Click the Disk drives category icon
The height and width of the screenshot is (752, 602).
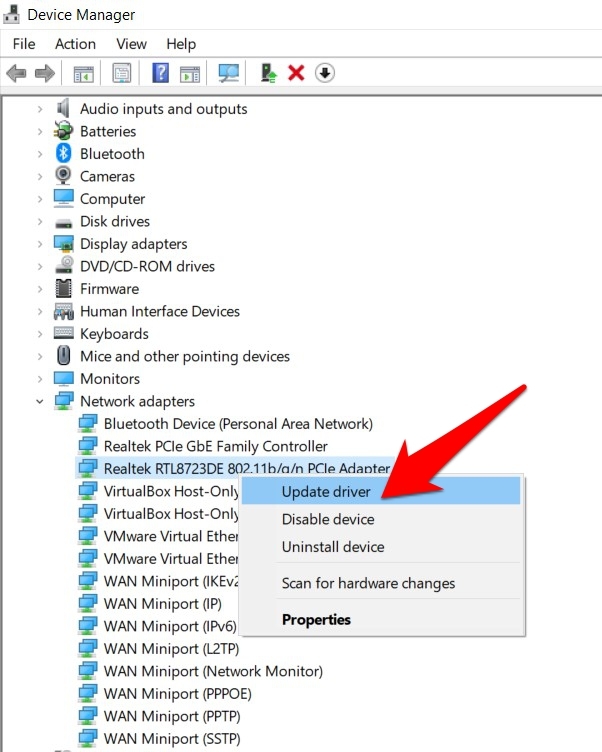(x=63, y=223)
